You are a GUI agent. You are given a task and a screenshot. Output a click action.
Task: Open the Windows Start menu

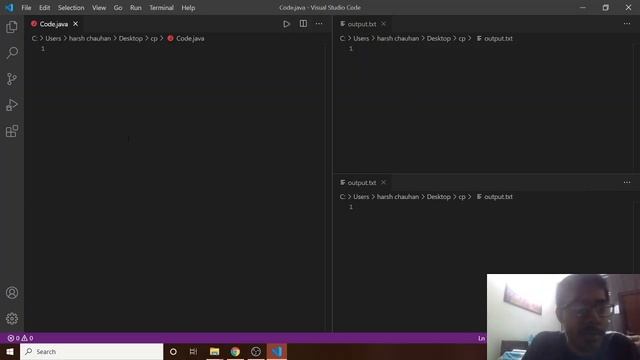coord(10,351)
